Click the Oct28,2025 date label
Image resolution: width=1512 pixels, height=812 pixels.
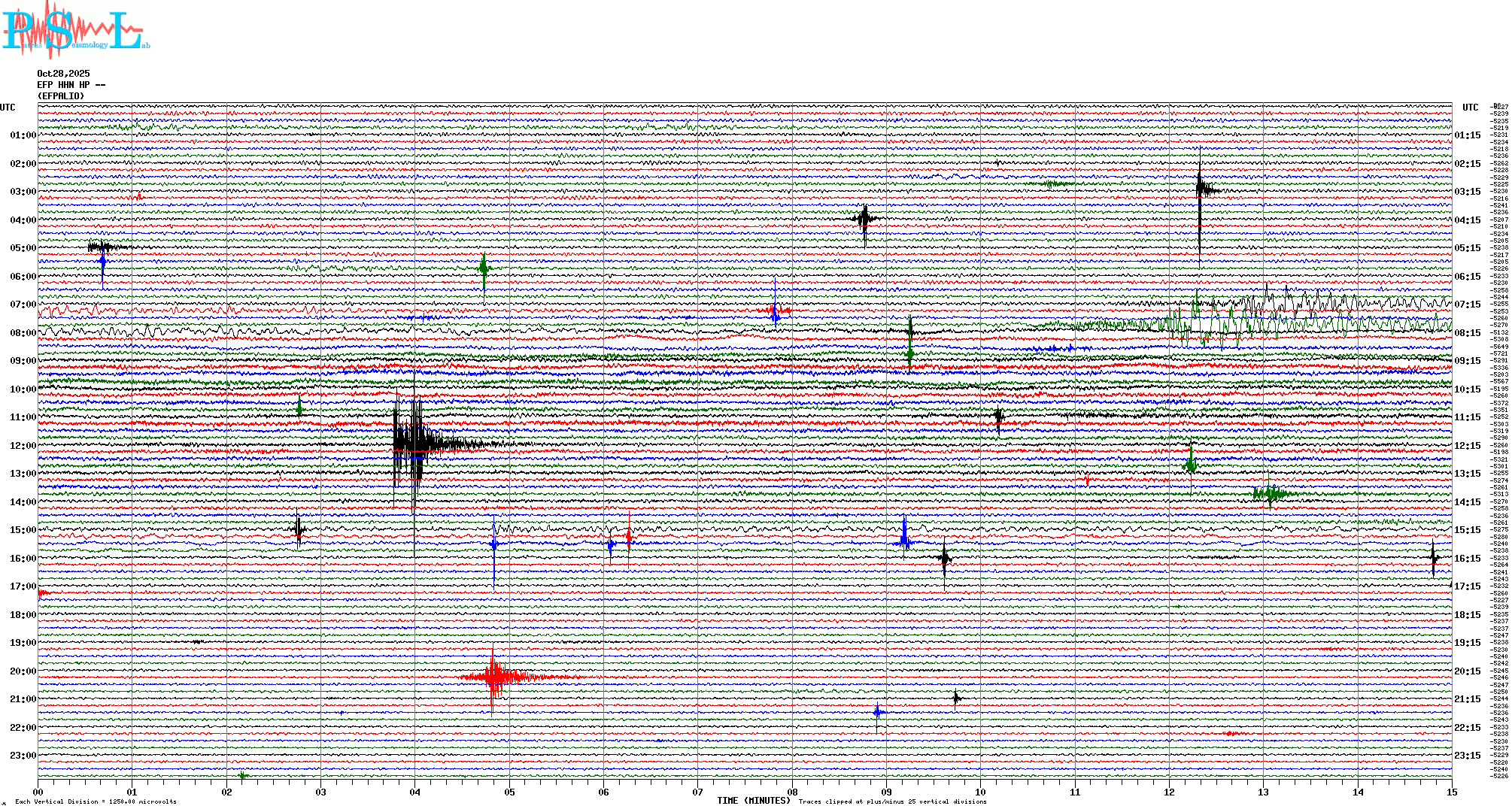click(63, 74)
